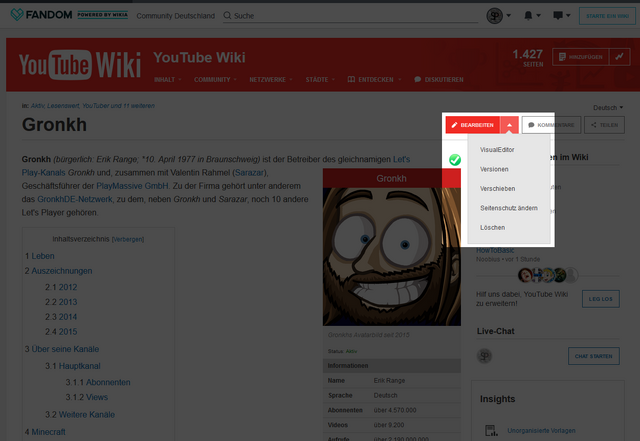The image size is (640, 441).
Task: Open the Netzwerke navigation dropdown
Action: [x=271, y=80]
